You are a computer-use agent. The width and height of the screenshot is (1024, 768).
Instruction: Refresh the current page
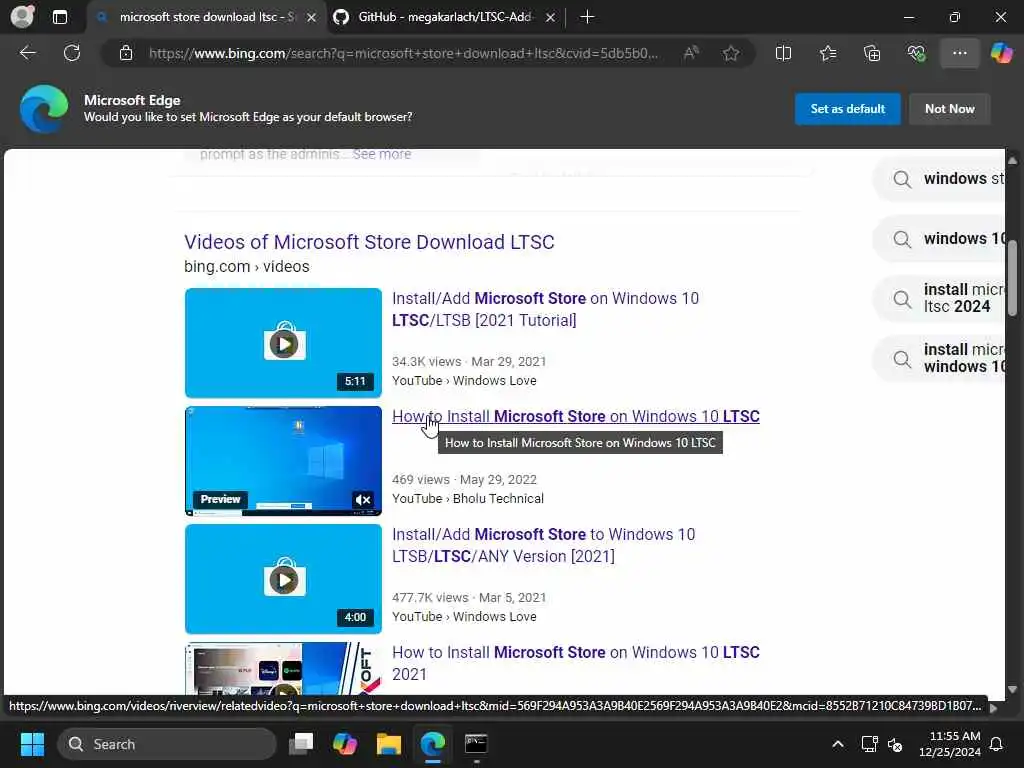tap(72, 53)
